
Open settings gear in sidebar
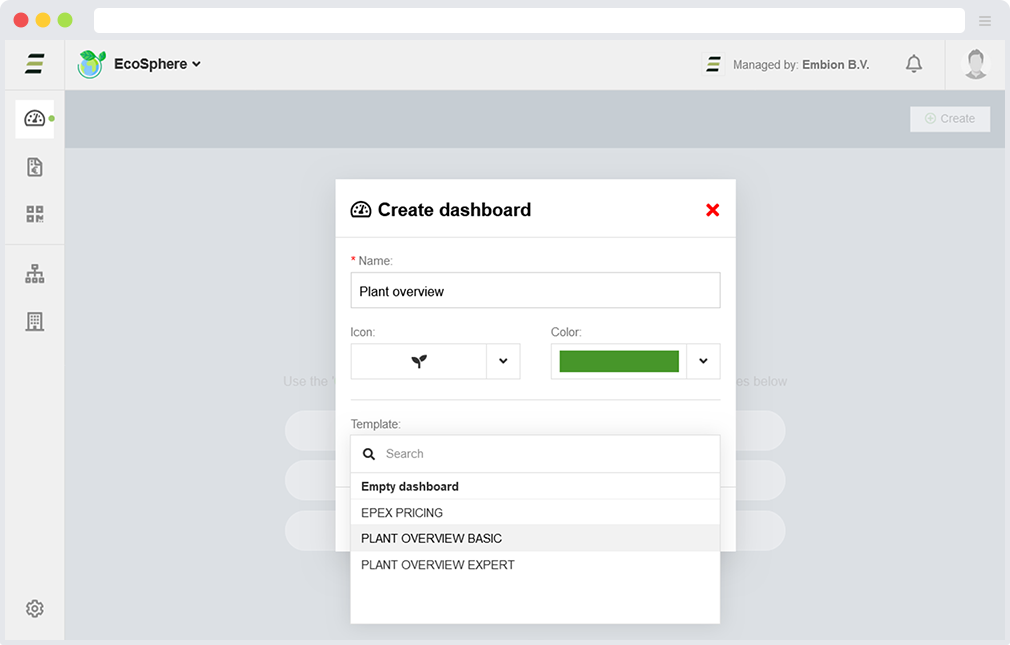pos(35,608)
